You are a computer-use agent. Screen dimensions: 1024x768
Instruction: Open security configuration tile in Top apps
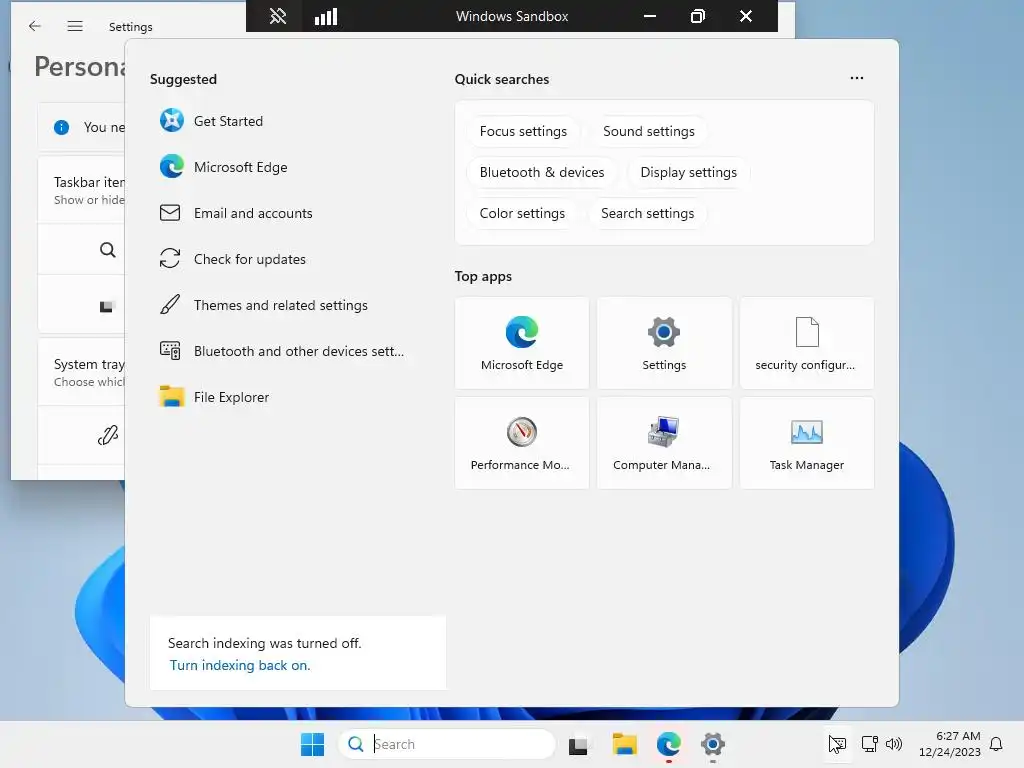coord(807,343)
